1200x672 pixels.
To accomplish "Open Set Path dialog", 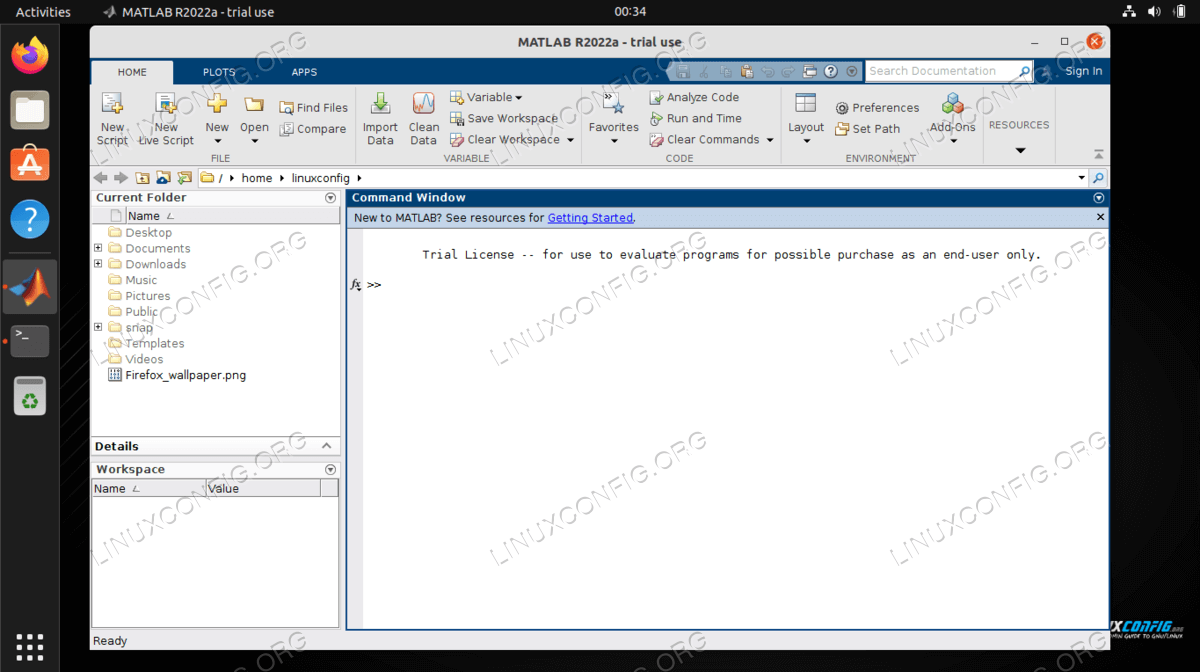I will coord(867,129).
